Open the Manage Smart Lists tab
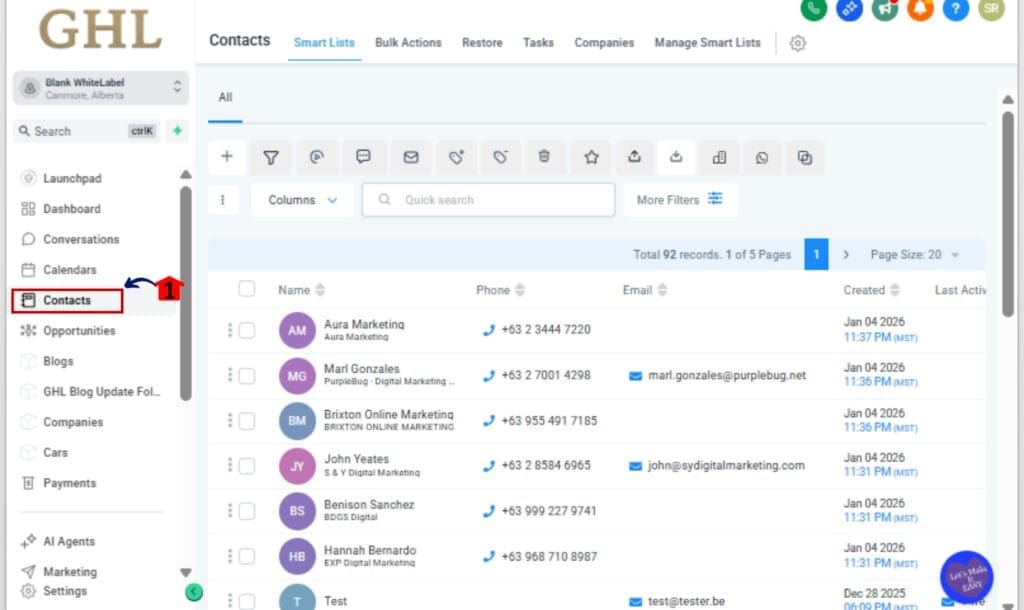The image size is (1024, 610). click(x=707, y=43)
